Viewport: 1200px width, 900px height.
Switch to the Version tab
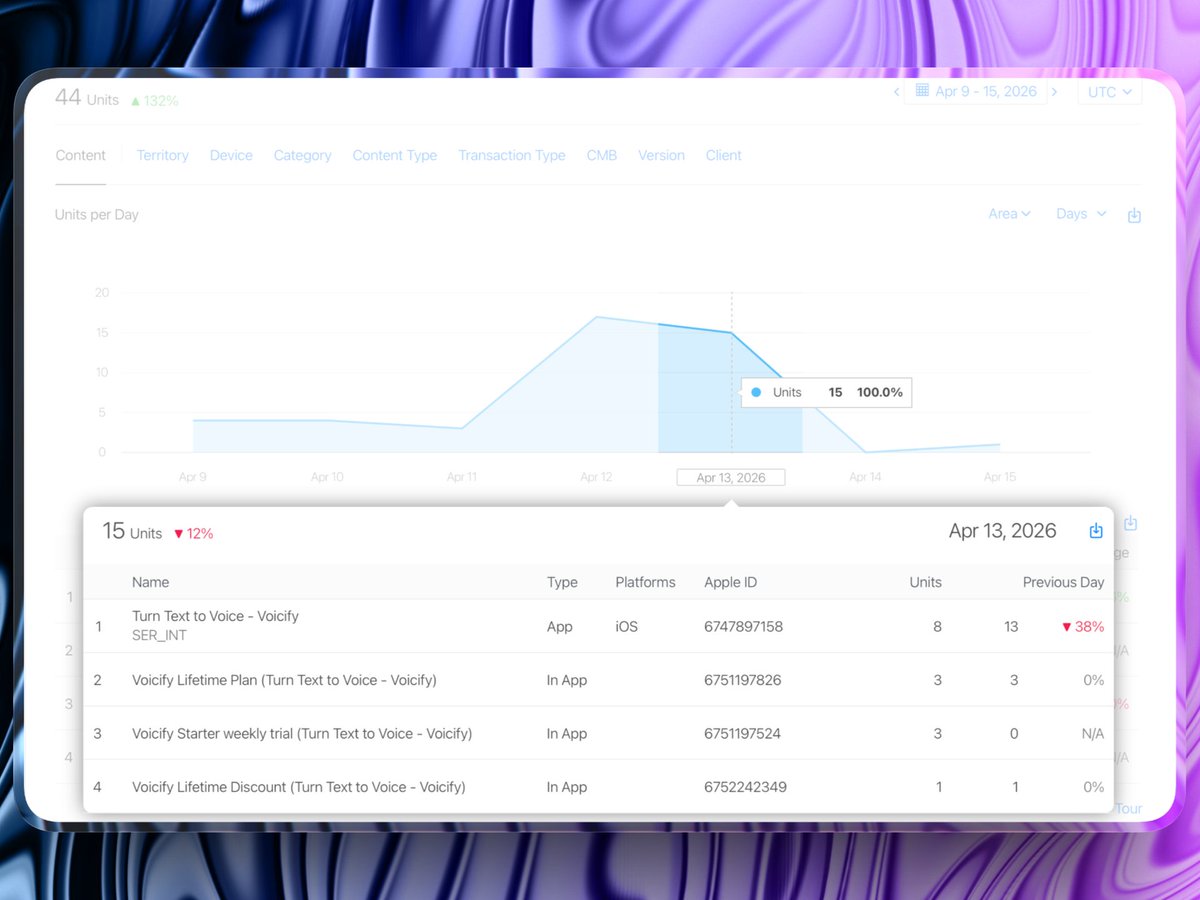(661, 155)
